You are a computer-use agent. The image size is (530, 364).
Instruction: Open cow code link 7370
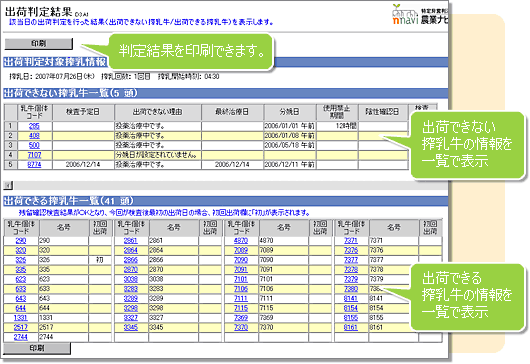click(241, 327)
